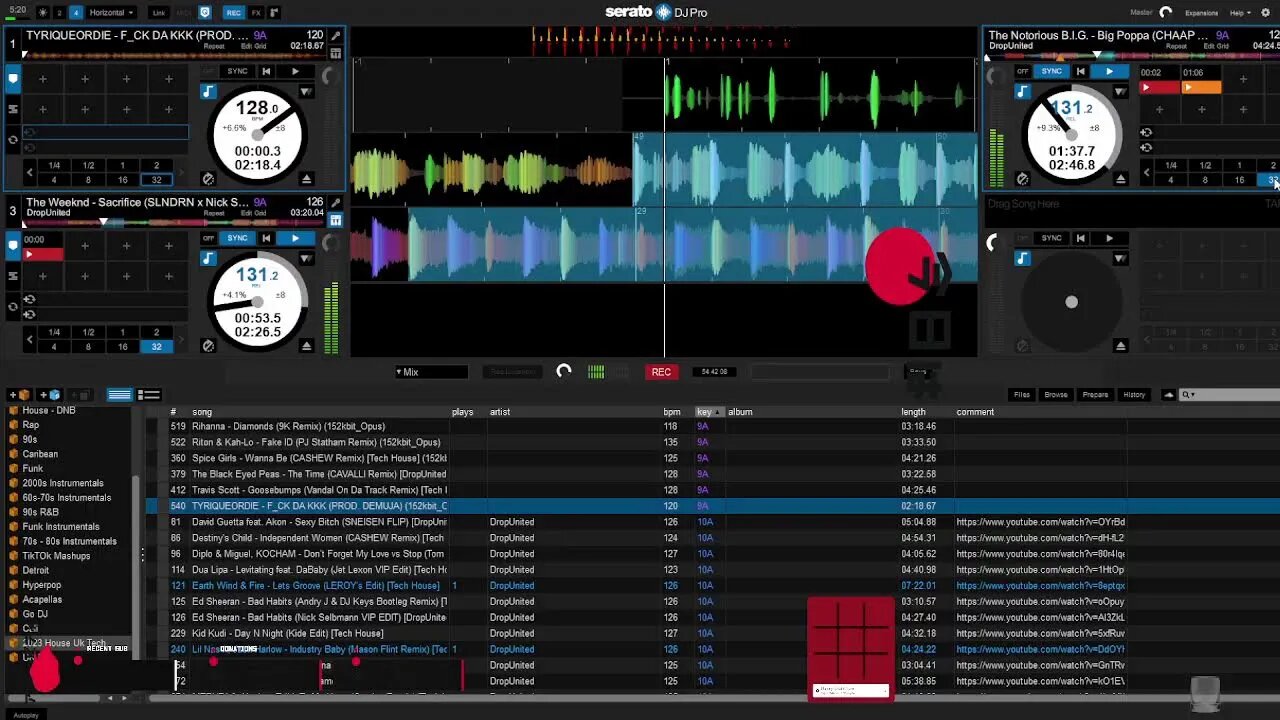This screenshot has height=720, width=1280.
Task: Shift auto-loop sizes left on deck 1
Action: pos(29,173)
